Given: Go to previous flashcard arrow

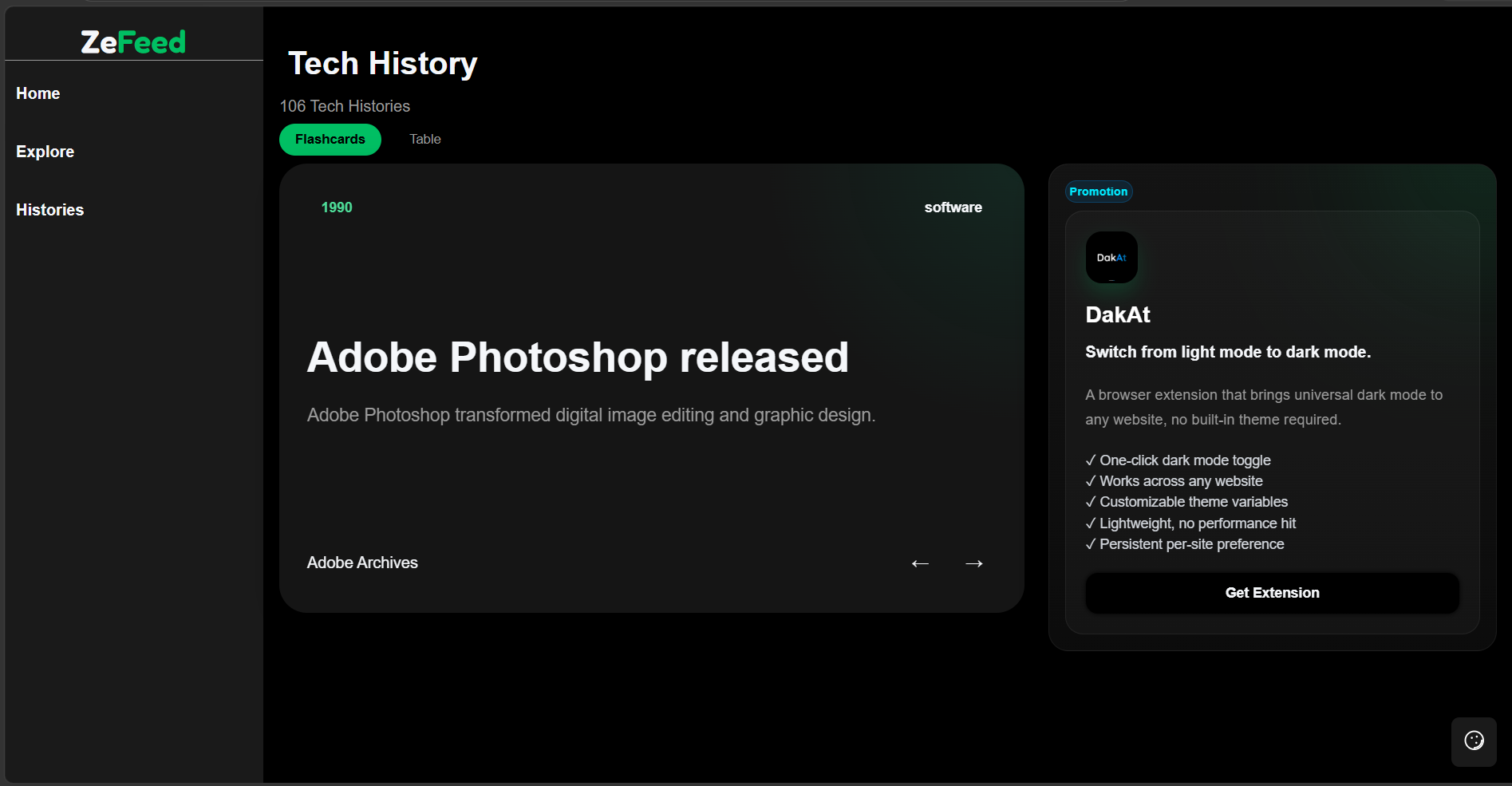Looking at the screenshot, I should pos(920,563).
